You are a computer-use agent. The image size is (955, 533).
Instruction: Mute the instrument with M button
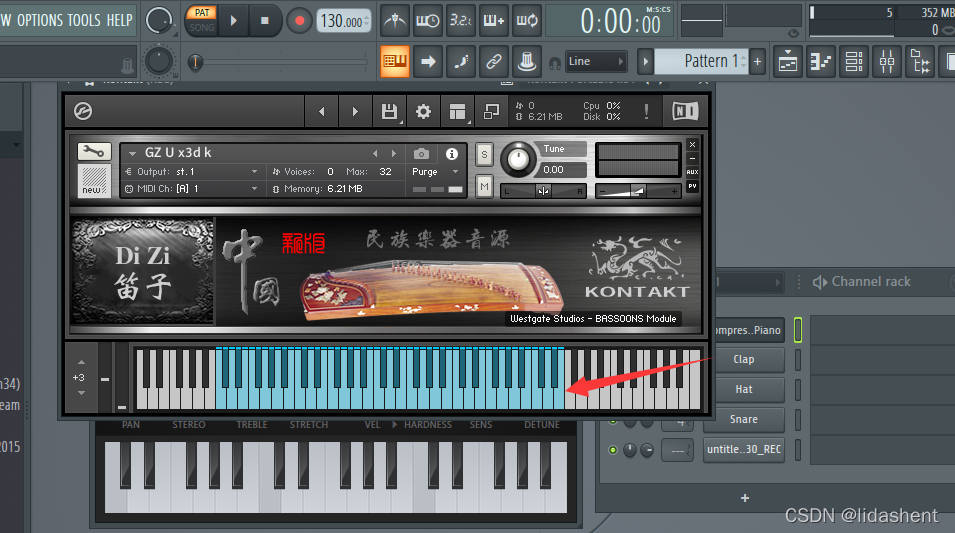[x=484, y=186]
